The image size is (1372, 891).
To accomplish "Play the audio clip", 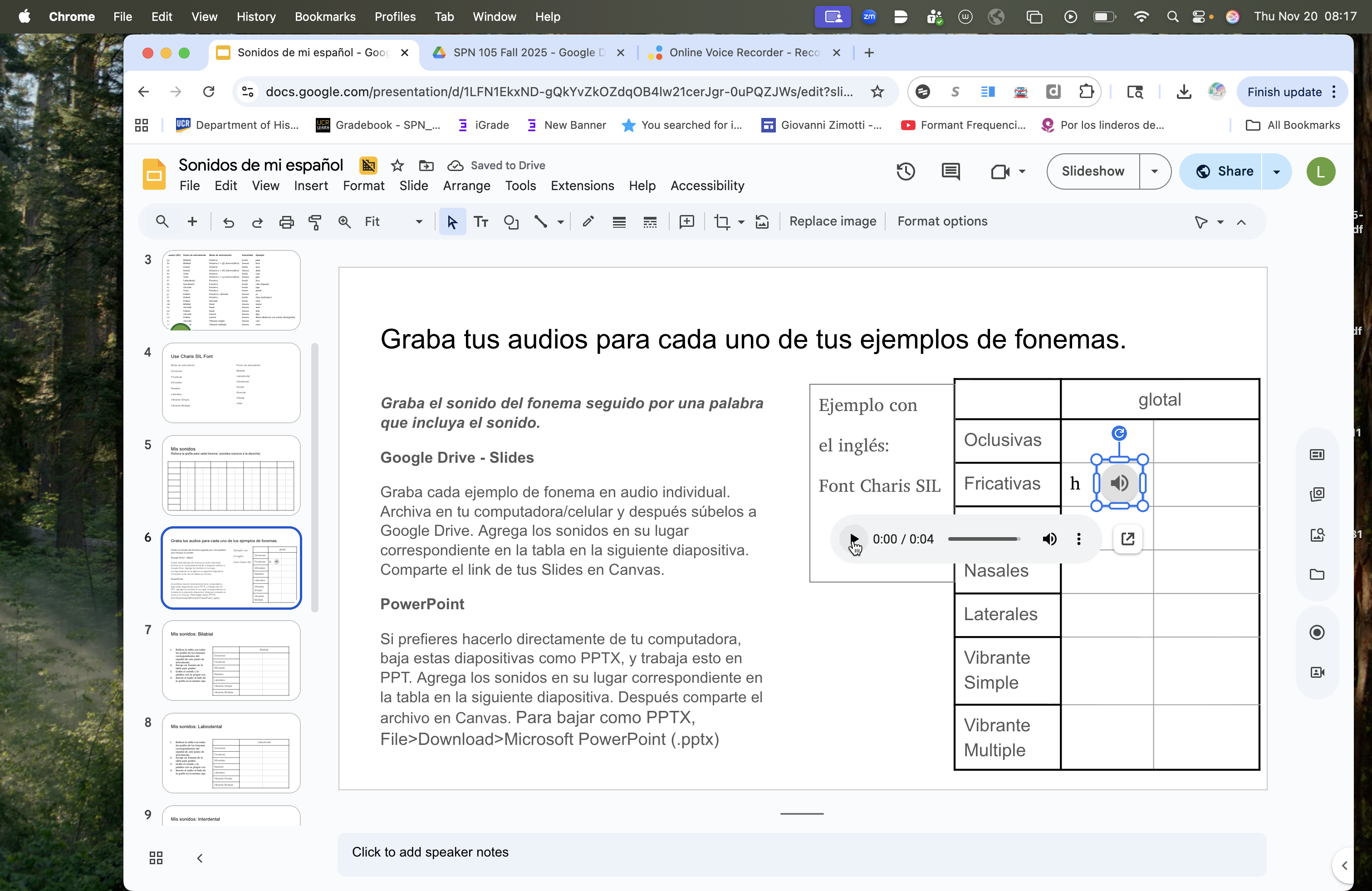I will pyautogui.click(x=854, y=539).
